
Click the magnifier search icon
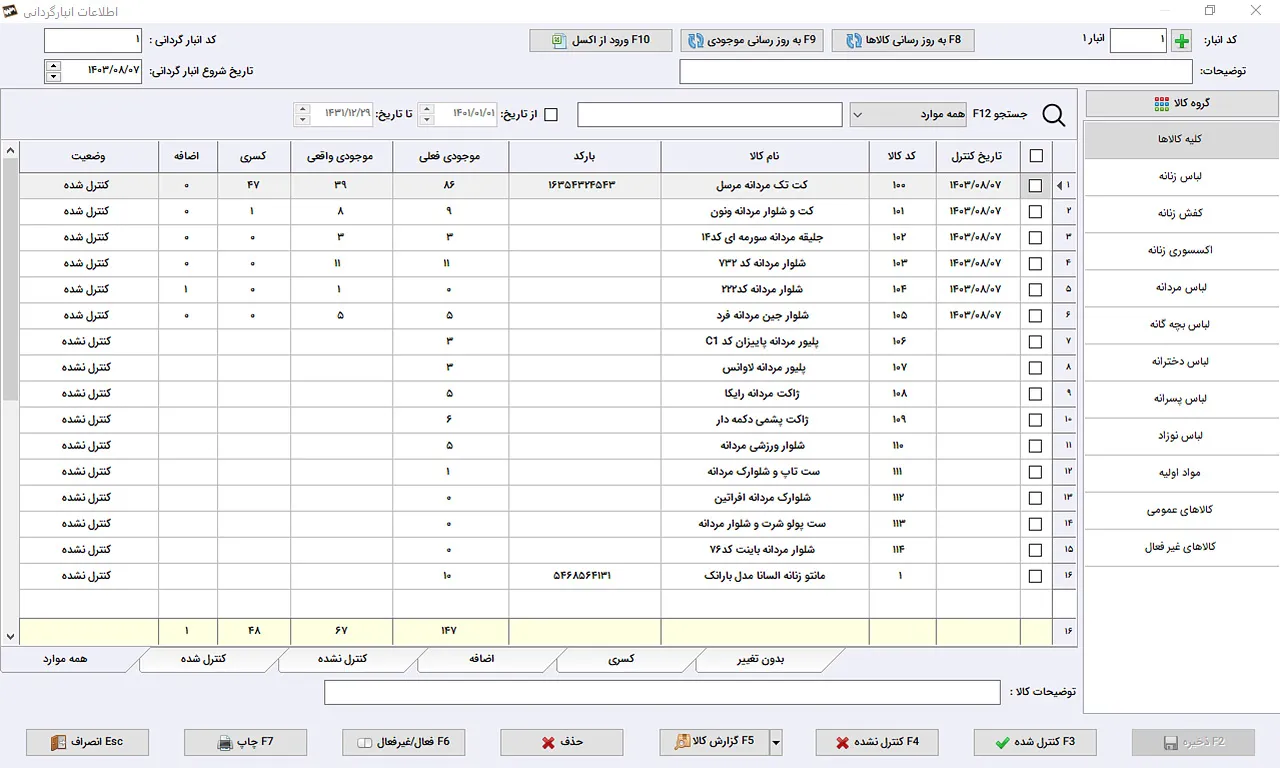[x=1054, y=115]
